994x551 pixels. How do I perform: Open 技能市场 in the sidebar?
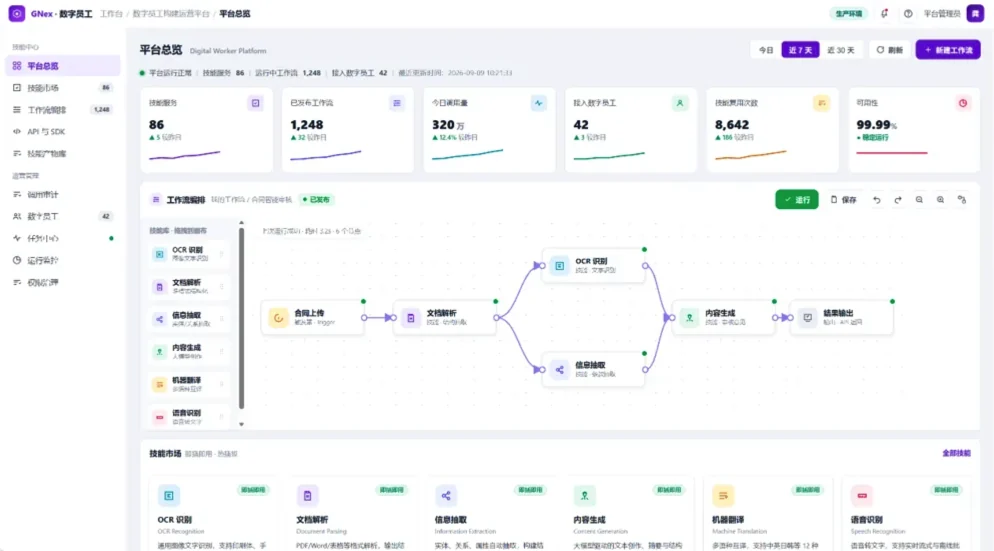[x=62, y=88]
